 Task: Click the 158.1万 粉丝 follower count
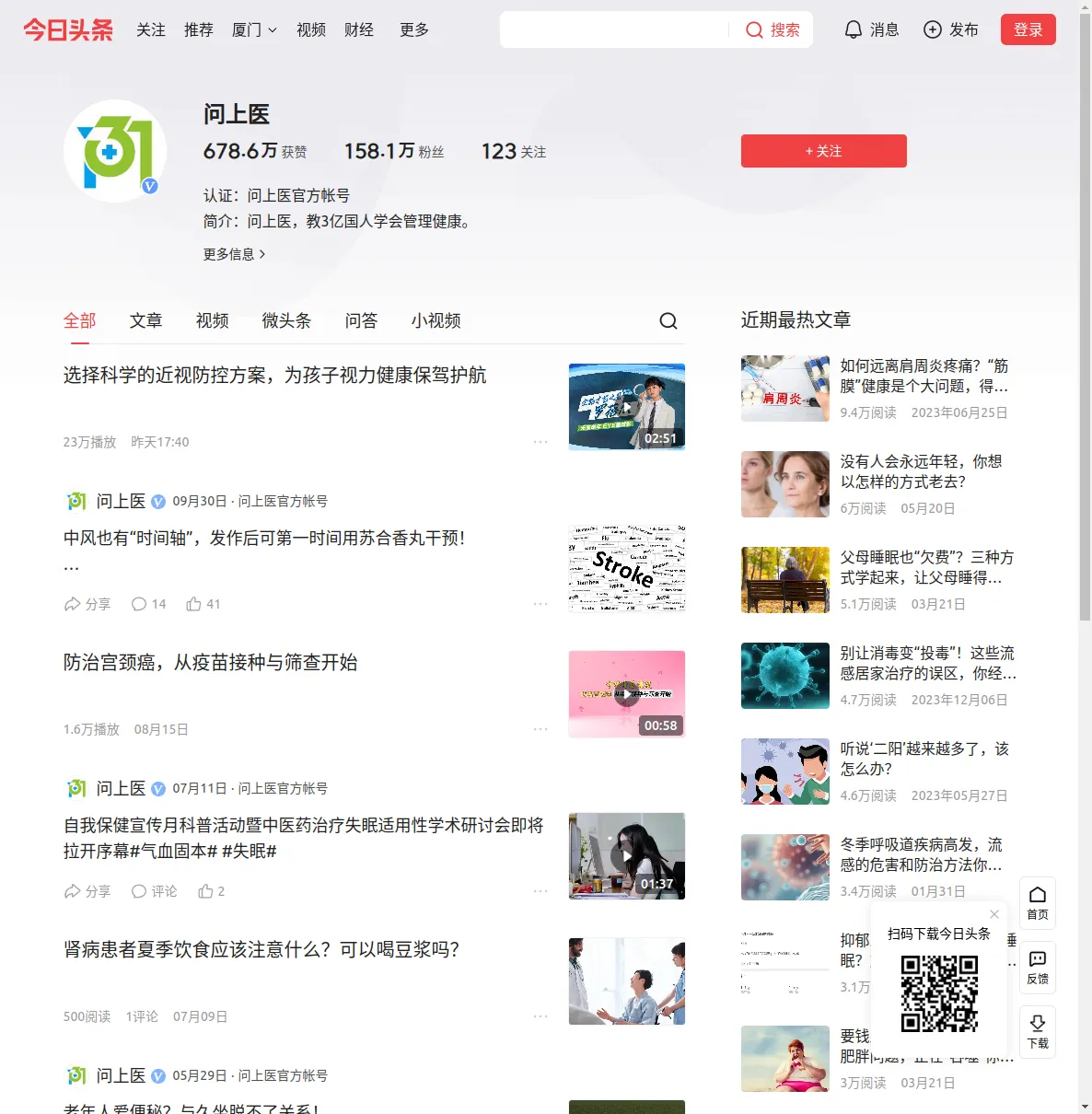[394, 151]
